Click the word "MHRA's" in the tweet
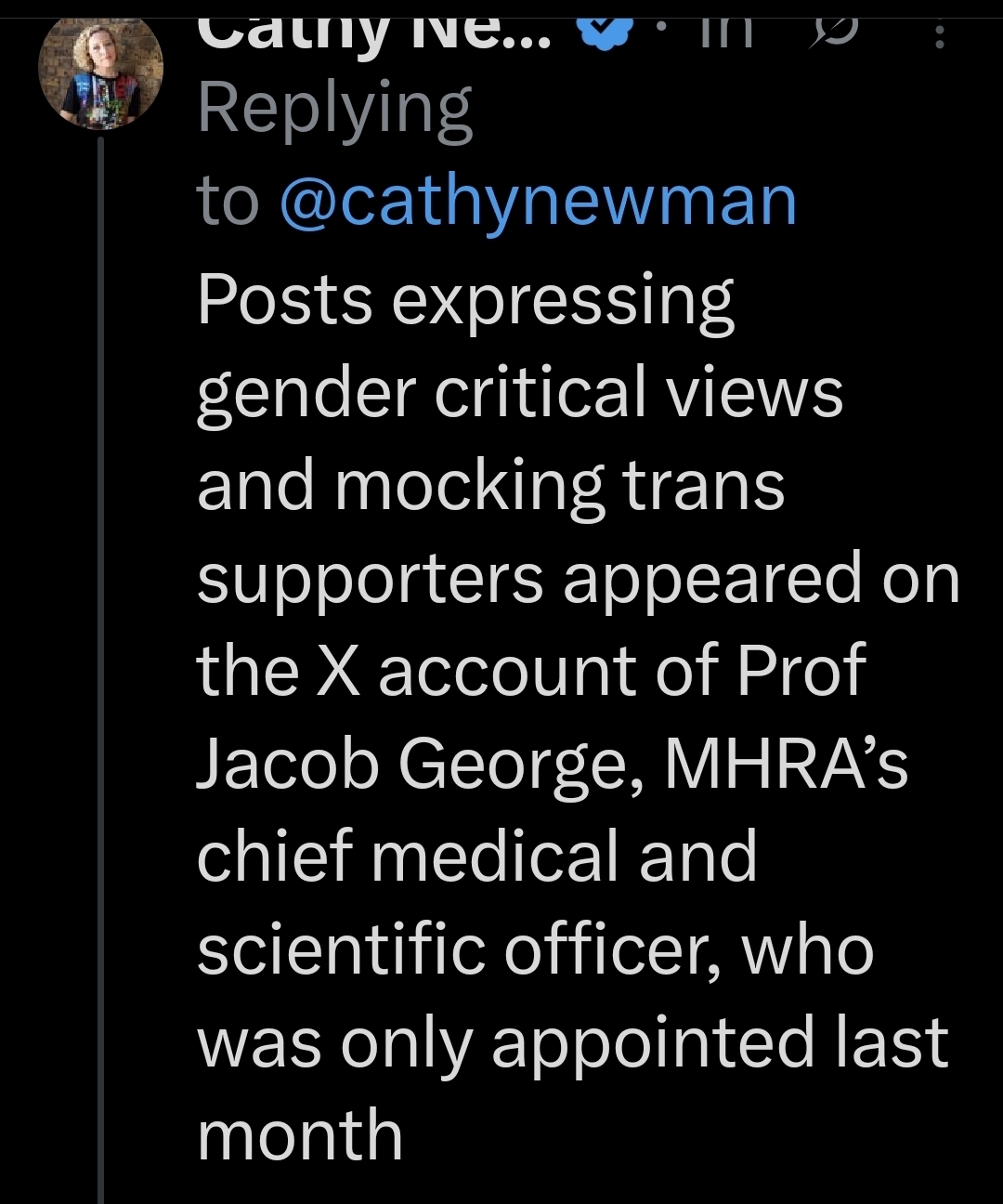 786,764
